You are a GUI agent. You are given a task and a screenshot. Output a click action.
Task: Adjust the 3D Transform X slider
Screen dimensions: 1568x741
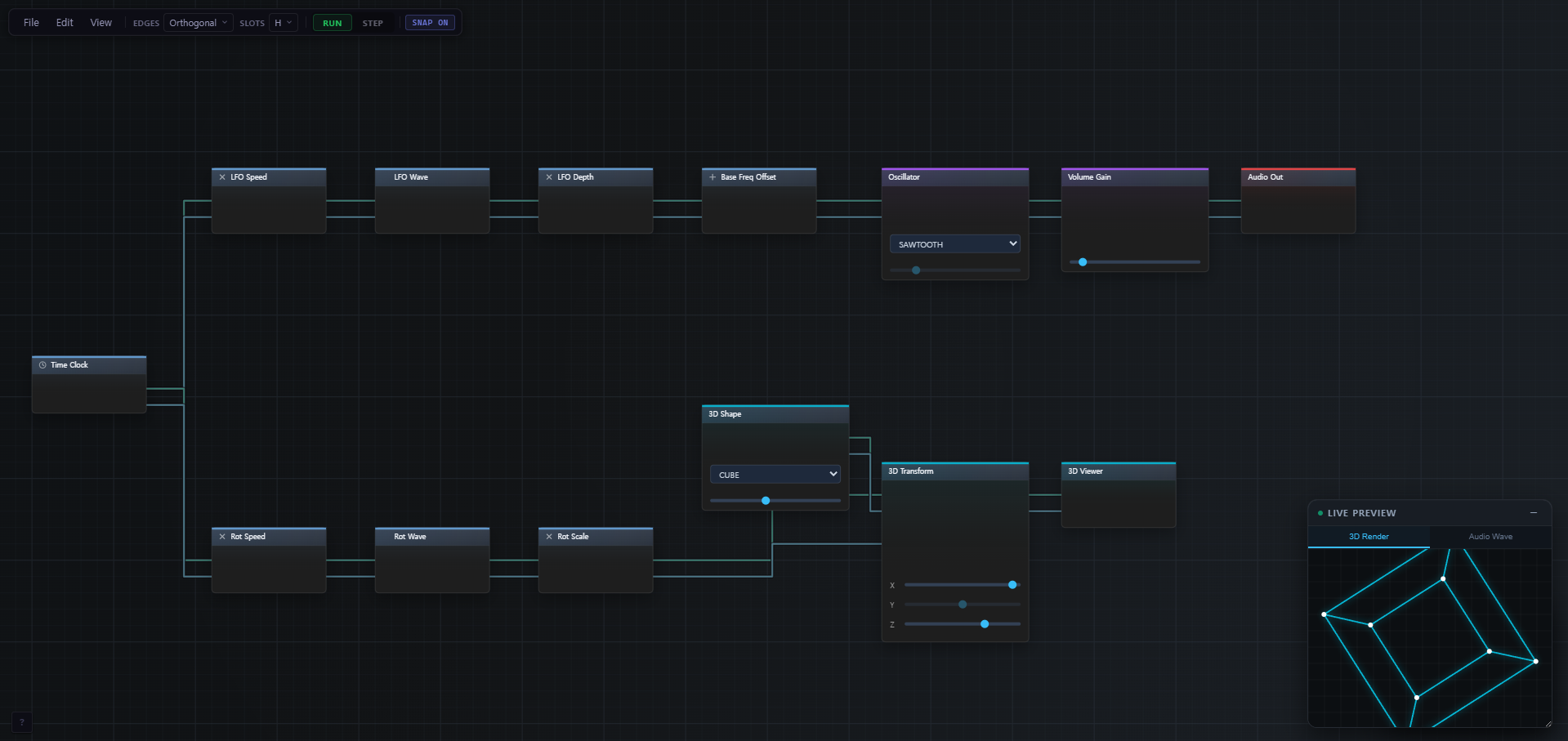963,585
